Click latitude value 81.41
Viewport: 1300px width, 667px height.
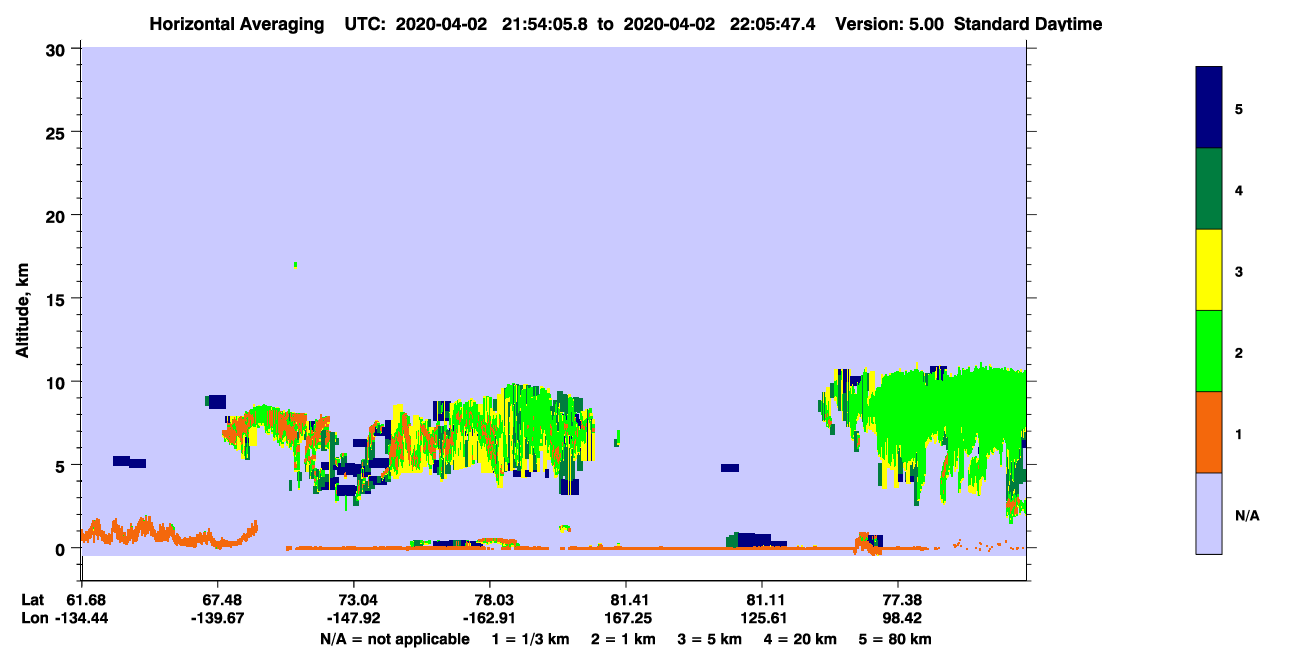click(x=626, y=599)
